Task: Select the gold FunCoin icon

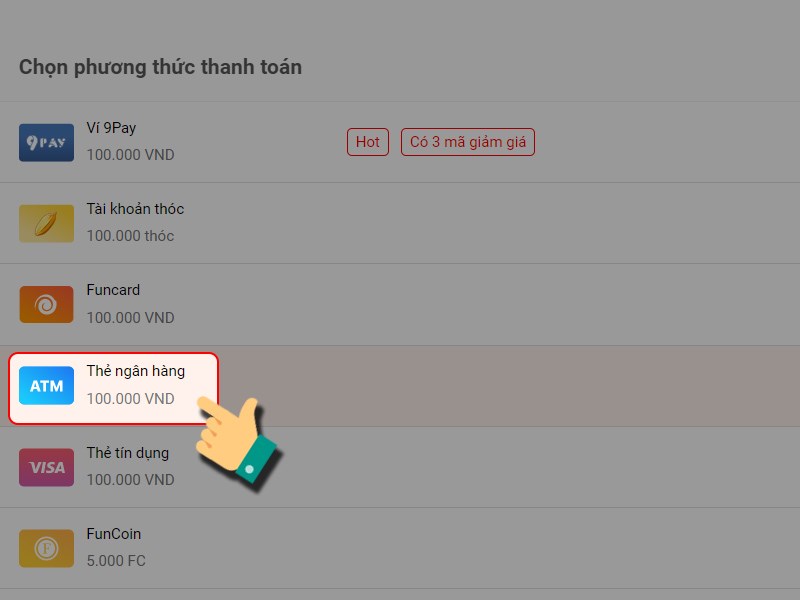Action: coord(46,548)
